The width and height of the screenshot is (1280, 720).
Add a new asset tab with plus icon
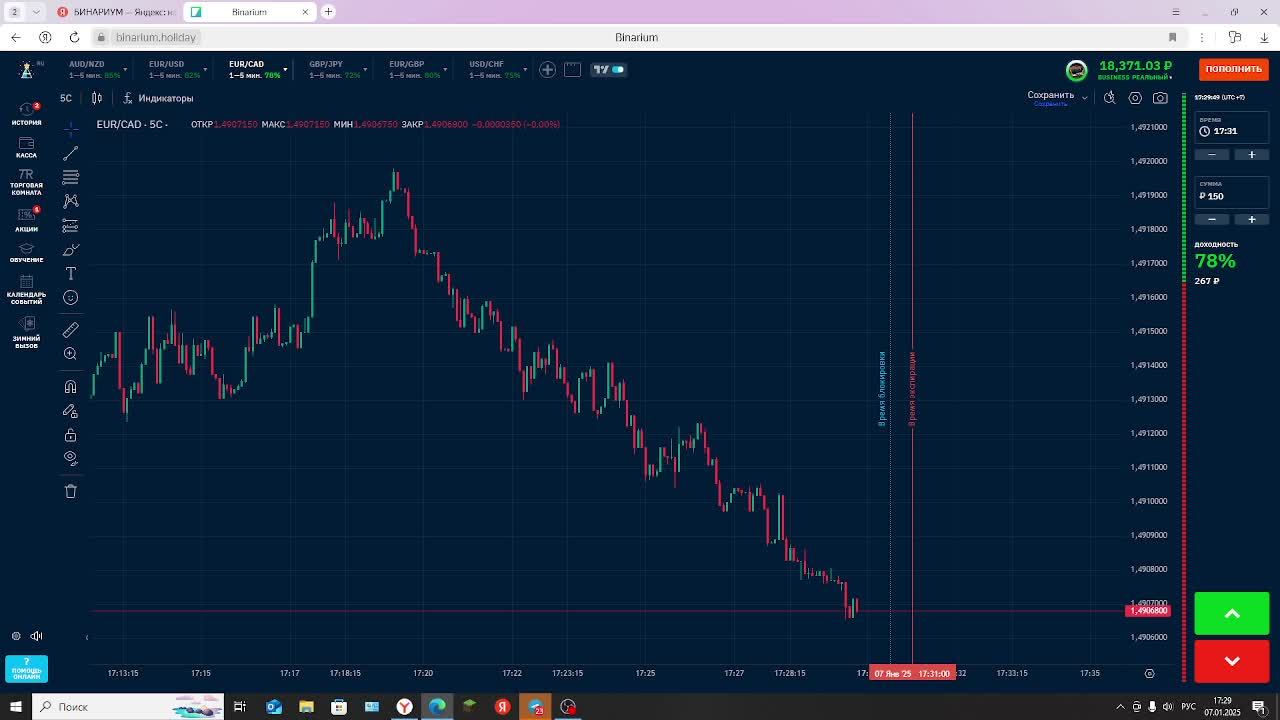tap(547, 69)
